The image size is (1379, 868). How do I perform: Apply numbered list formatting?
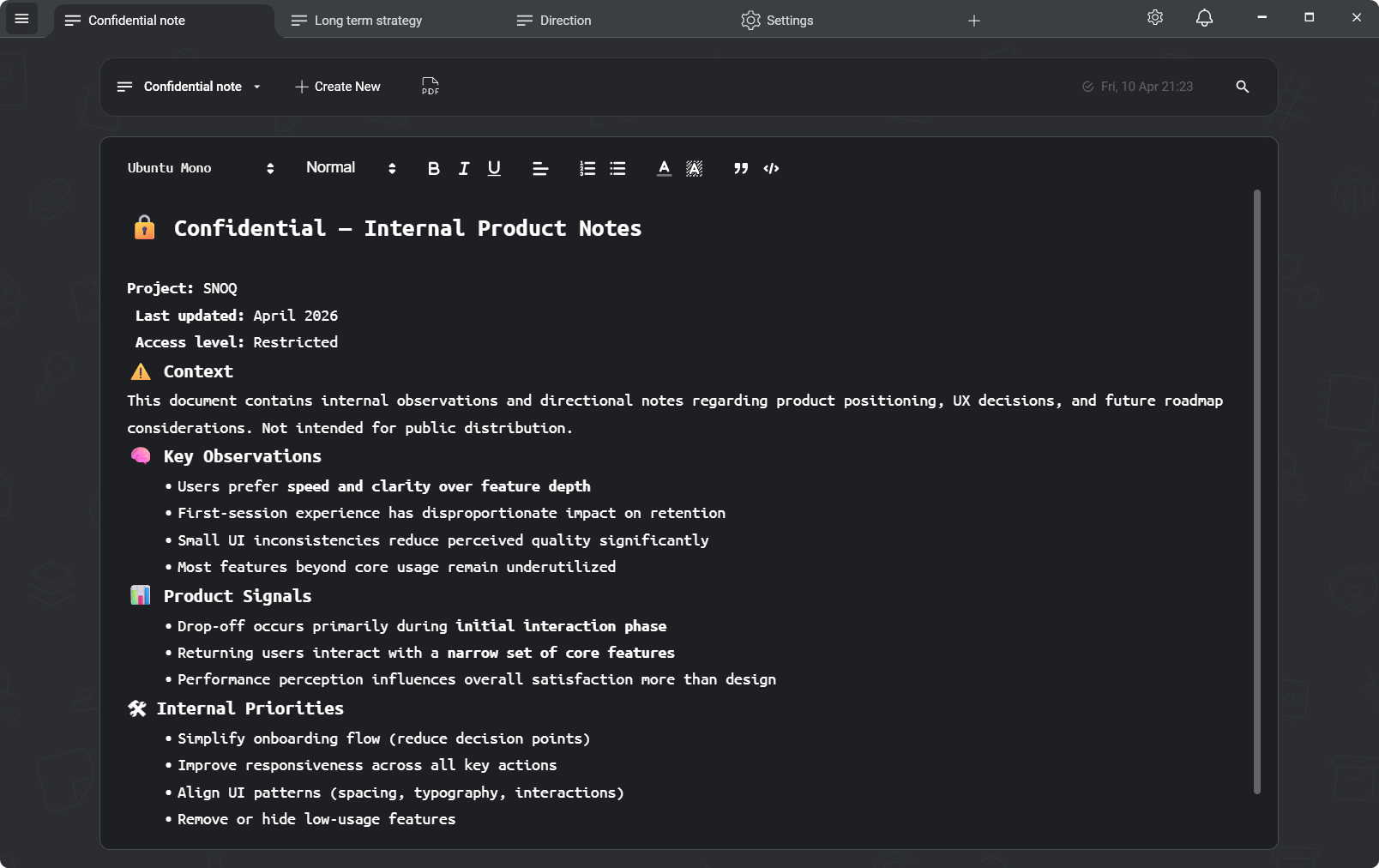tap(587, 169)
